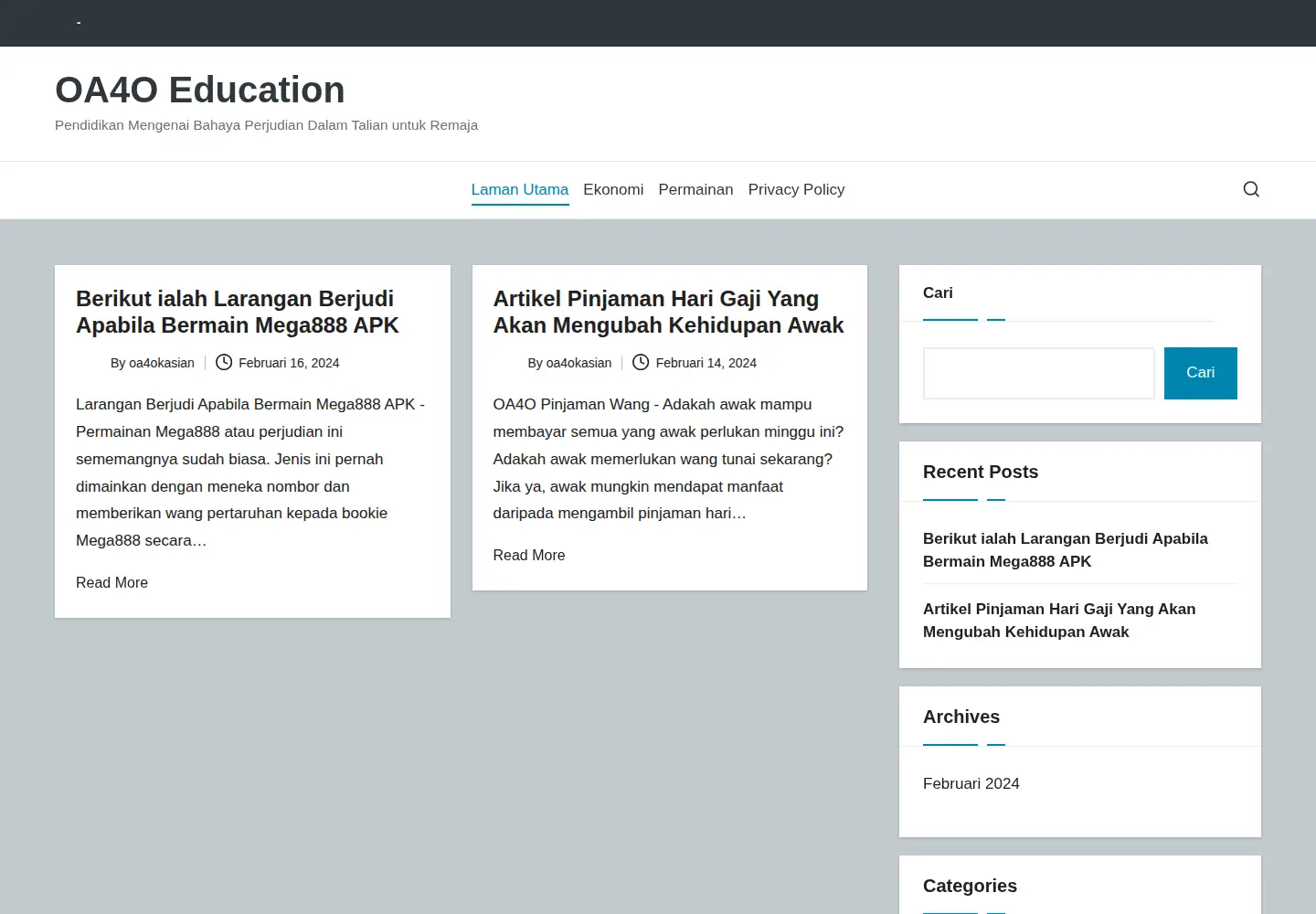
Task: Click the OA4O Education site title
Action: tap(200, 90)
